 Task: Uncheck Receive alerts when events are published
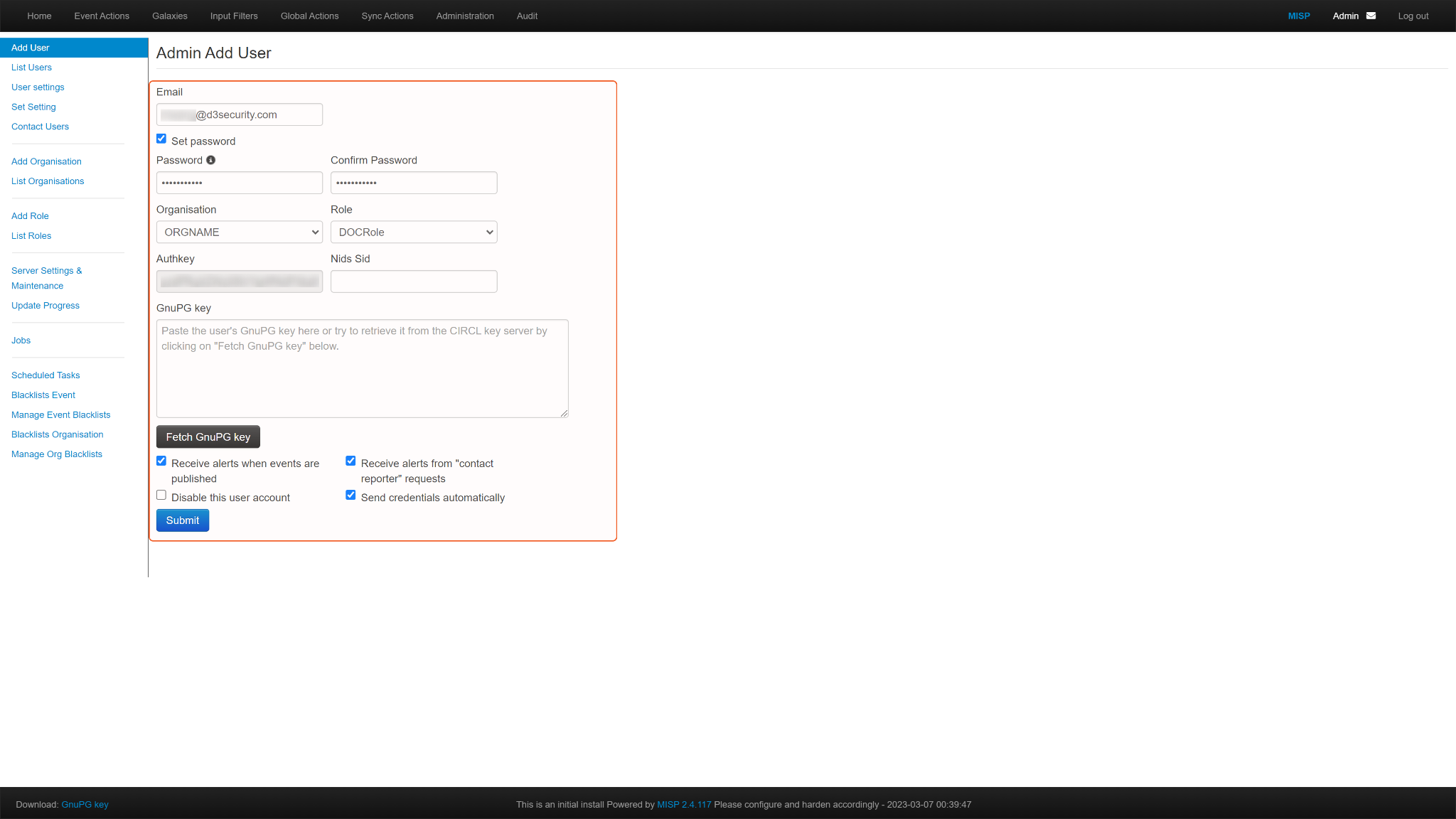click(x=161, y=461)
